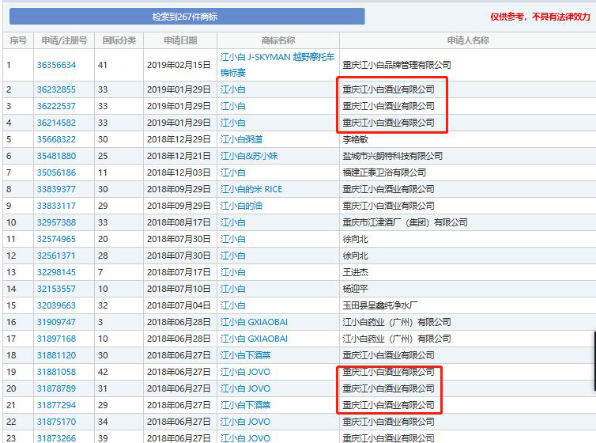Image resolution: width=596 pixels, height=443 pixels.
Task: Open trademark 江小白 J-SKYMAN 越野摩托车锦标赛
Action: [277, 65]
